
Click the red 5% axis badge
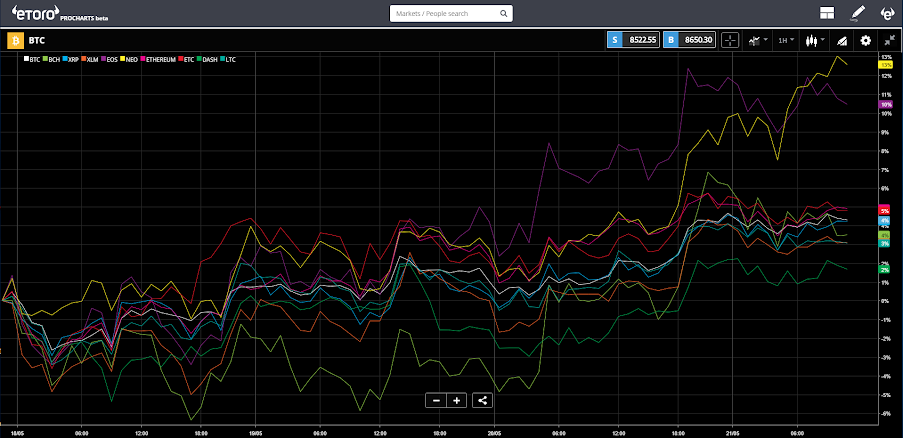click(x=884, y=211)
